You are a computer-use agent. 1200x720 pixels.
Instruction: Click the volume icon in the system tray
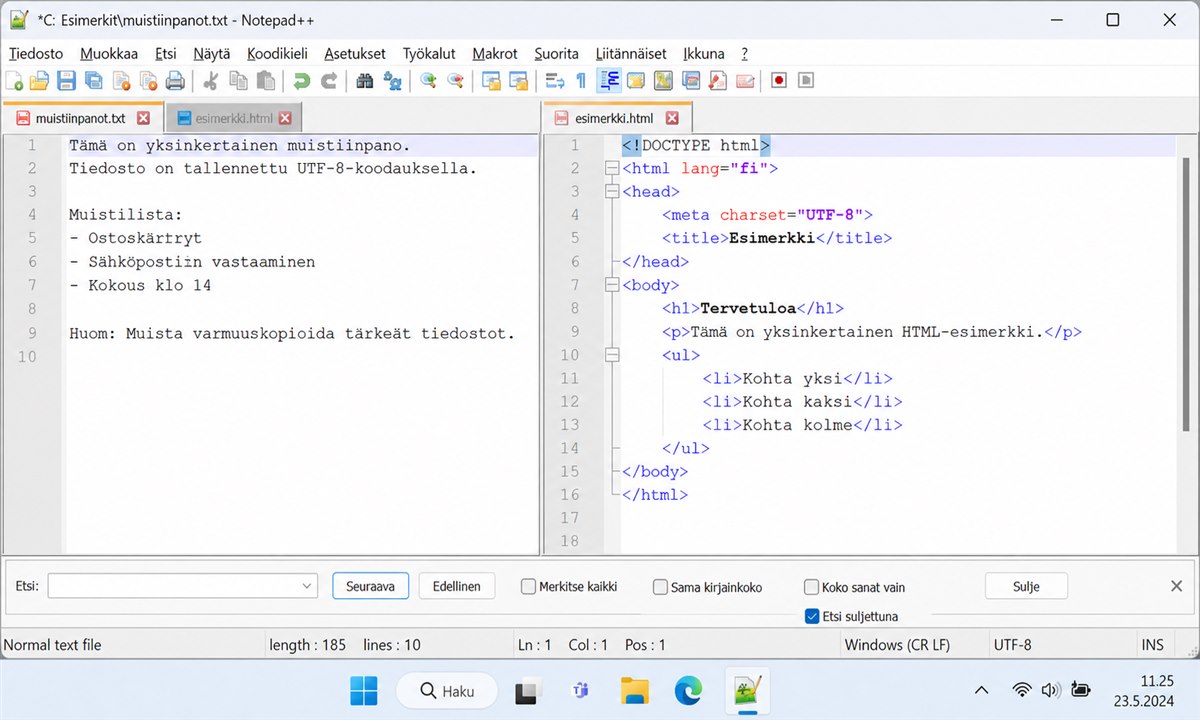click(x=1050, y=690)
